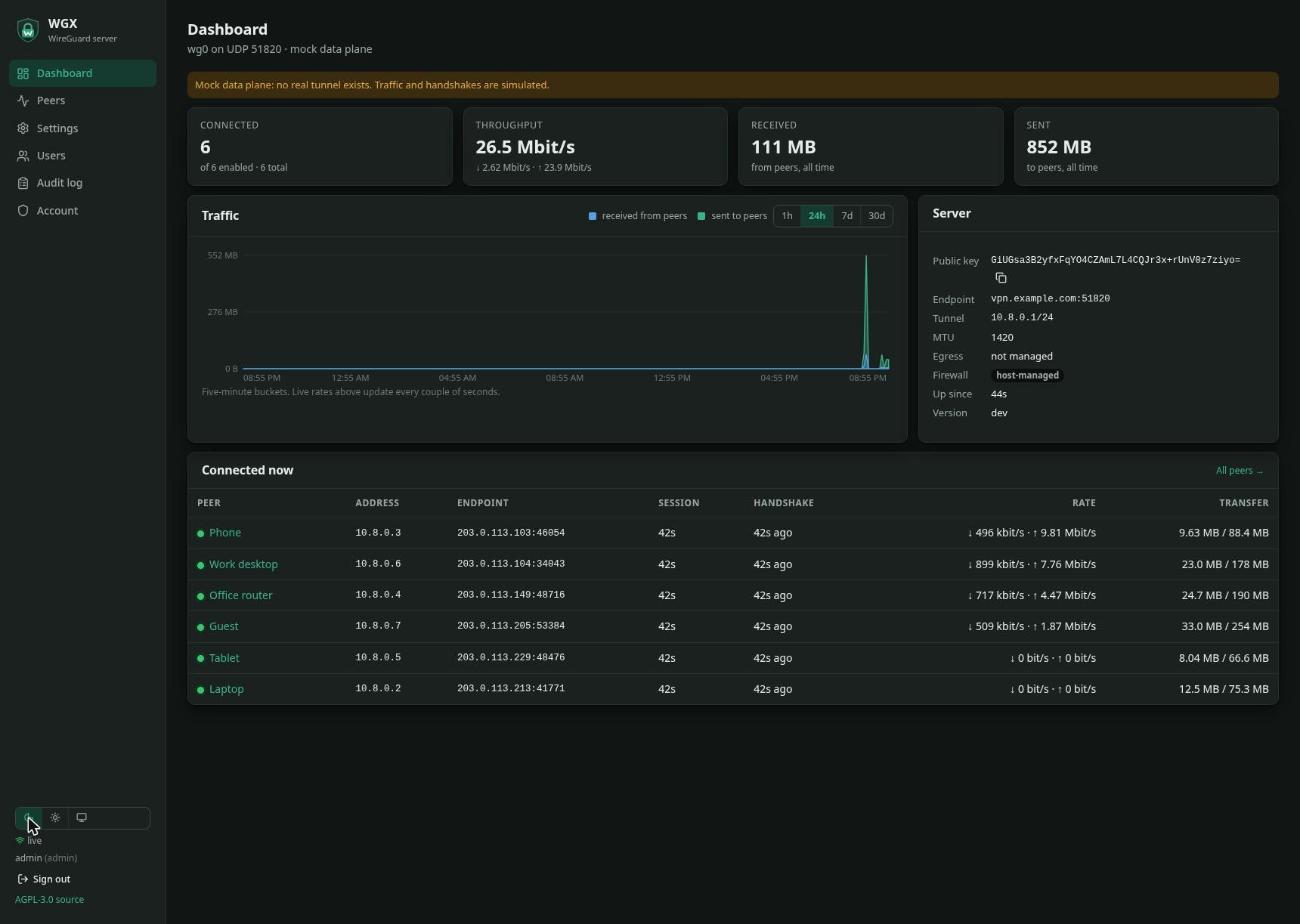Sign out of the admin account

tap(44, 879)
